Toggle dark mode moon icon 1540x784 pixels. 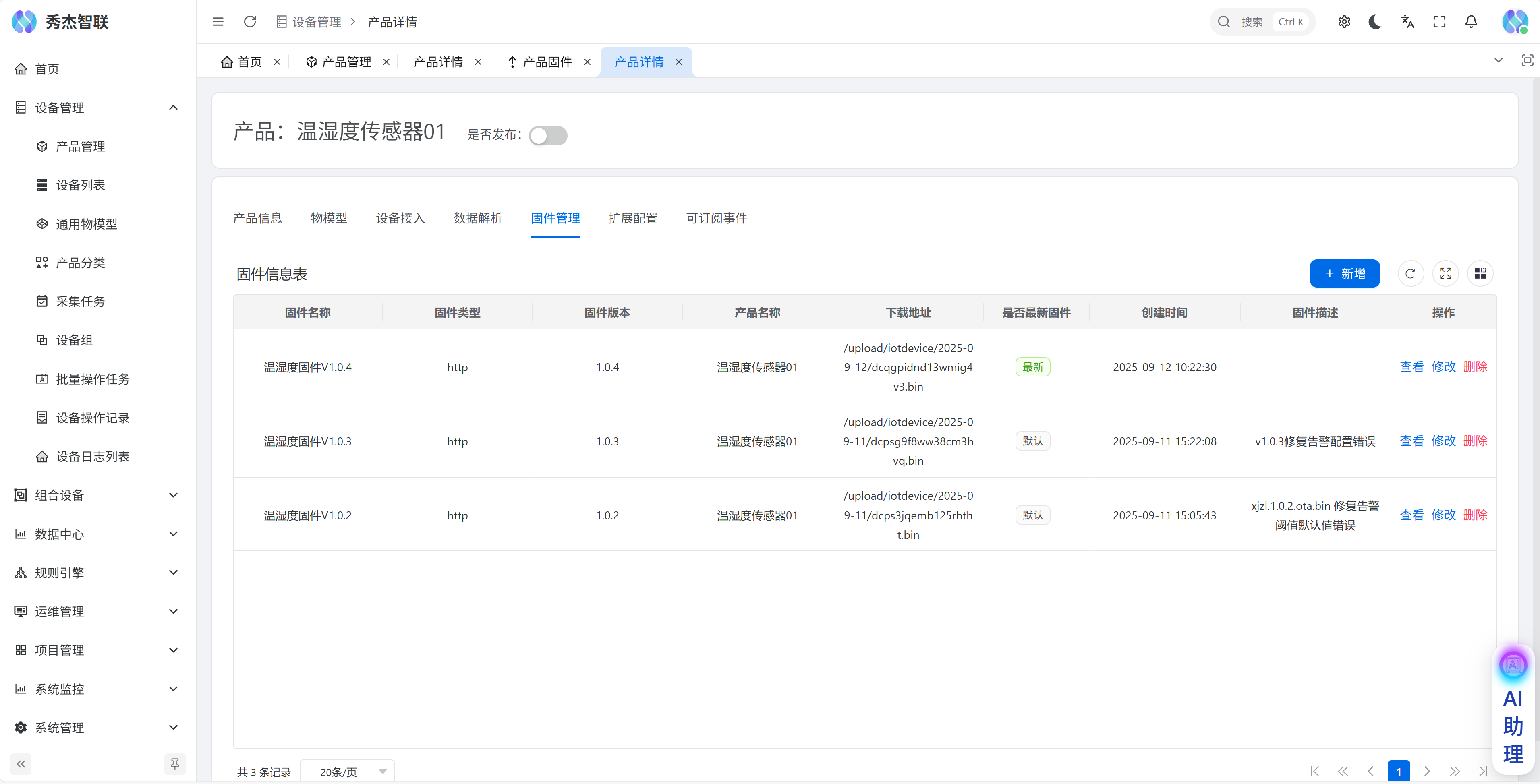[x=1375, y=22]
